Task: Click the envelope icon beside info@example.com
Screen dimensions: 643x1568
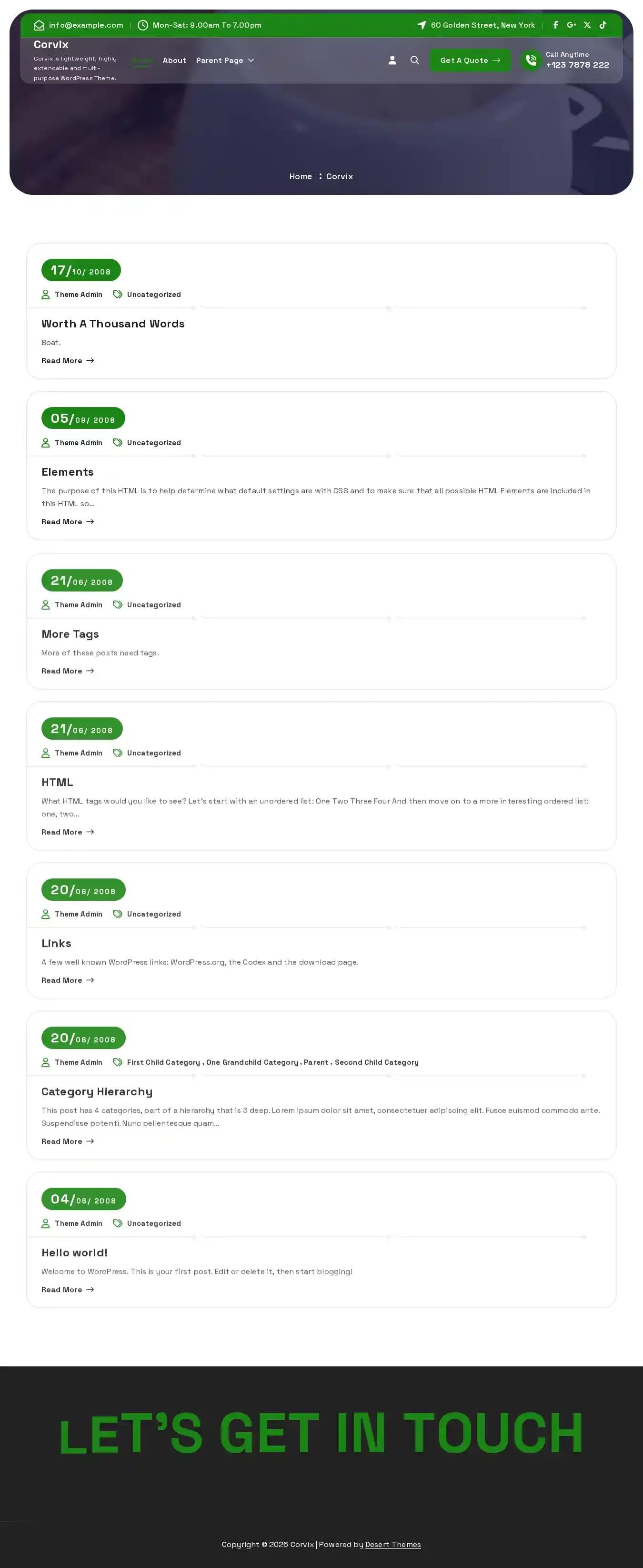Action: tap(39, 25)
